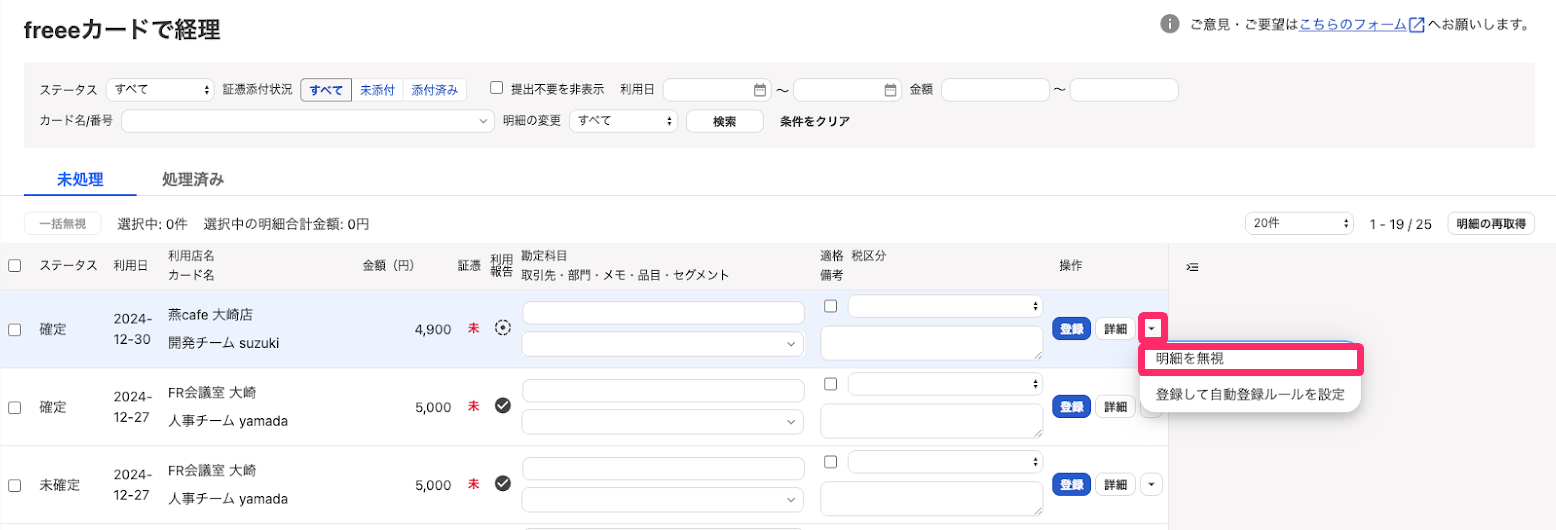Tick the select-all checkbox in the table header
The image size is (1556, 530).
[x=14, y=266]
